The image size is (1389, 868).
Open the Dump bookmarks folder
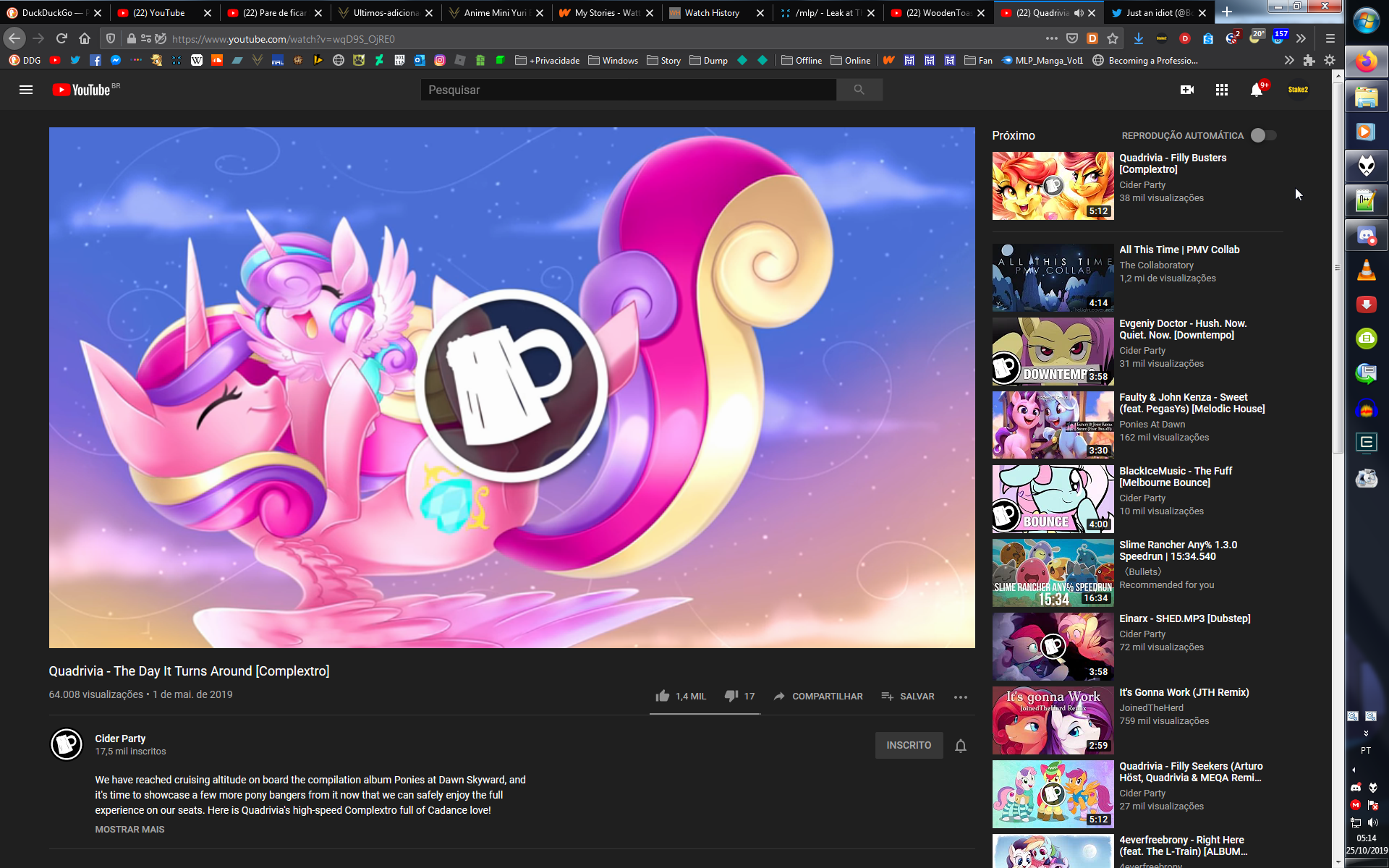point(709,61)
